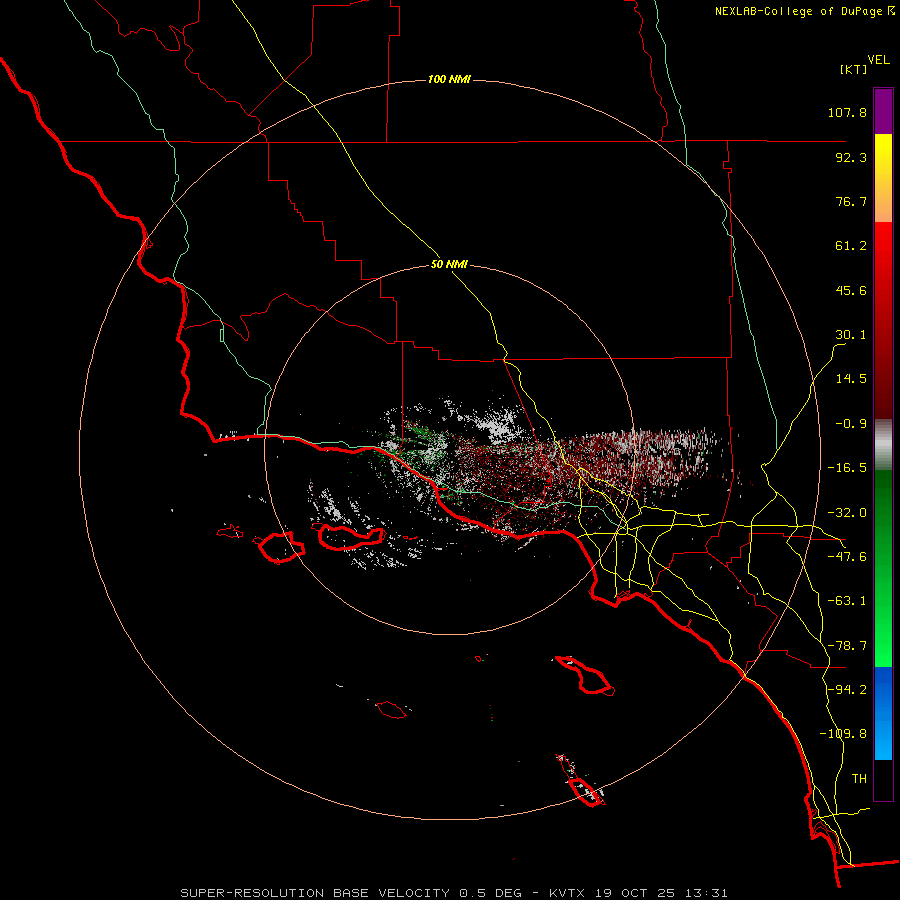The image size is (900, 900).
Task: Select the 76.7 legend value
Action: (851, 201)
